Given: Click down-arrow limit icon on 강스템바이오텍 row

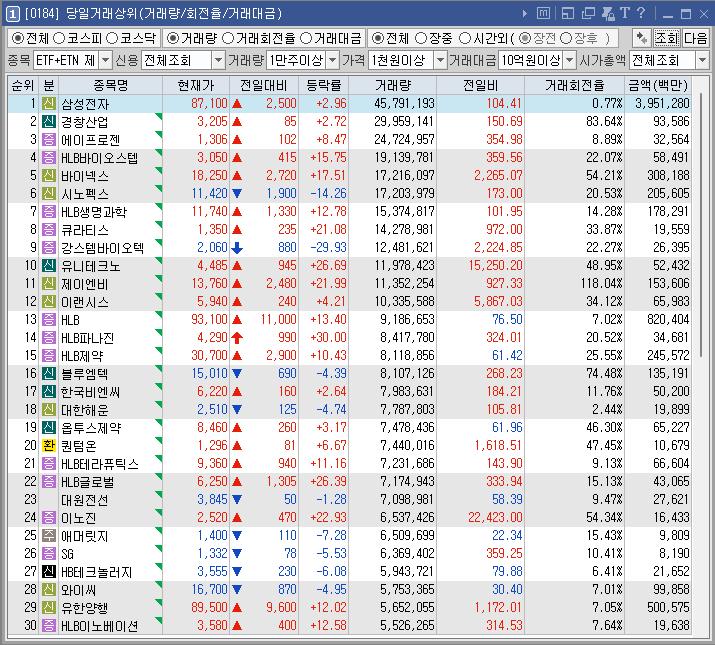Looking at the screenshot, I should pyautogui.click(x=237, y=248).
